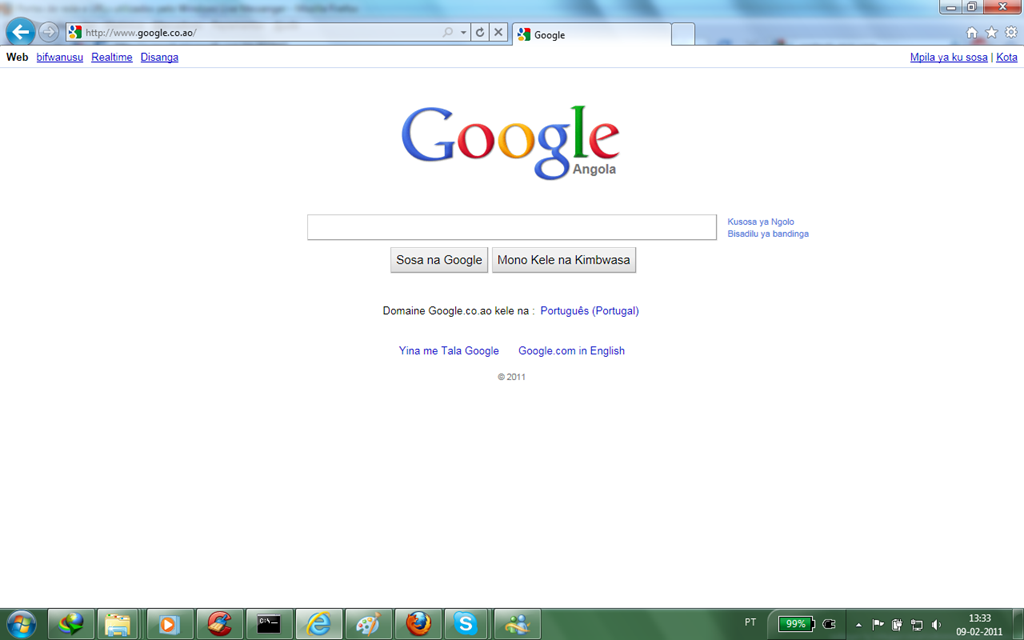Open Skype from the taskbar
The image size is (1024, 640).
coord(466,624)
